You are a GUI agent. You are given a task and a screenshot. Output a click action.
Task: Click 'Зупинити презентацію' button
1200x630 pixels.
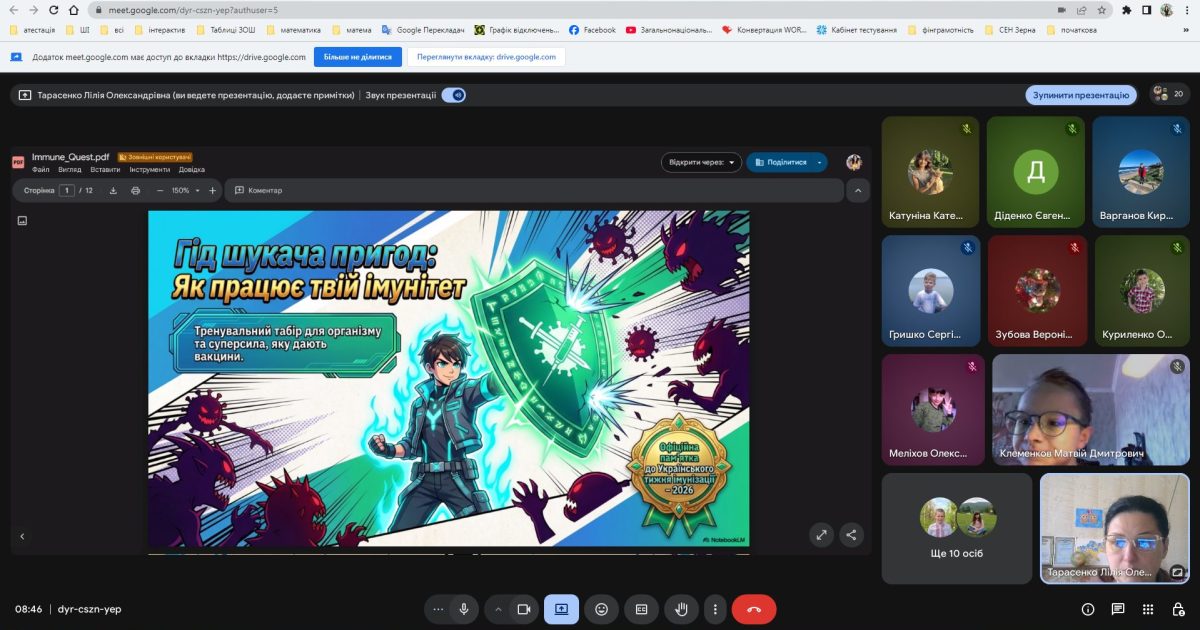pyautogui.click(x=1080, y=95)
